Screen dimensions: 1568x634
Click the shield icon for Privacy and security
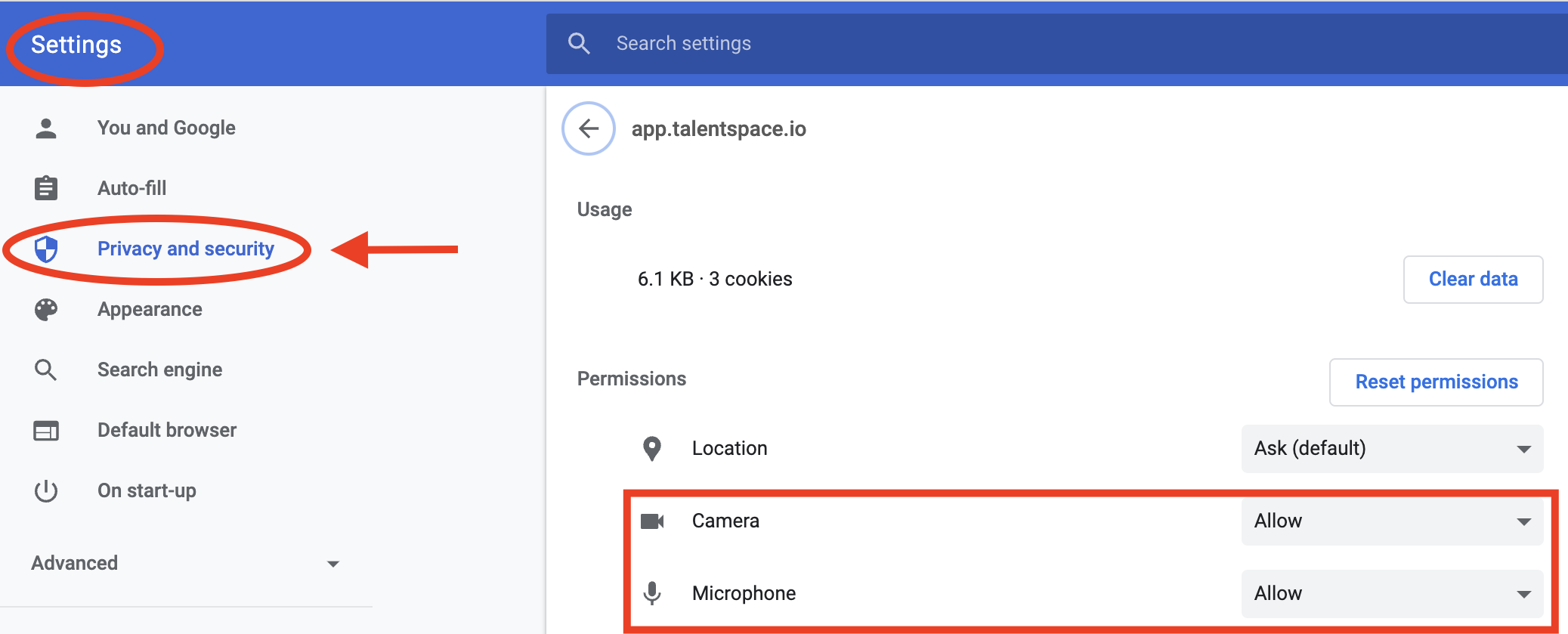point(46,249)
